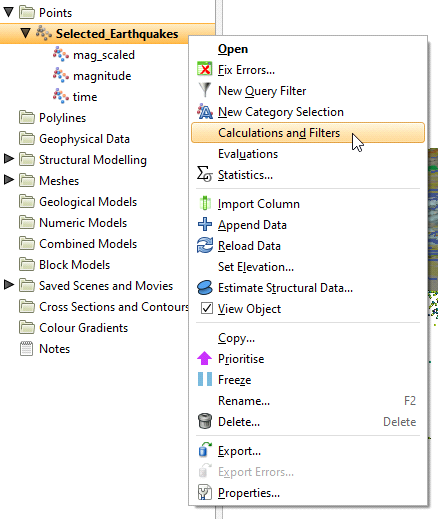Collapse the Points folder
438x519 pixels.
[x=9, y=12]
